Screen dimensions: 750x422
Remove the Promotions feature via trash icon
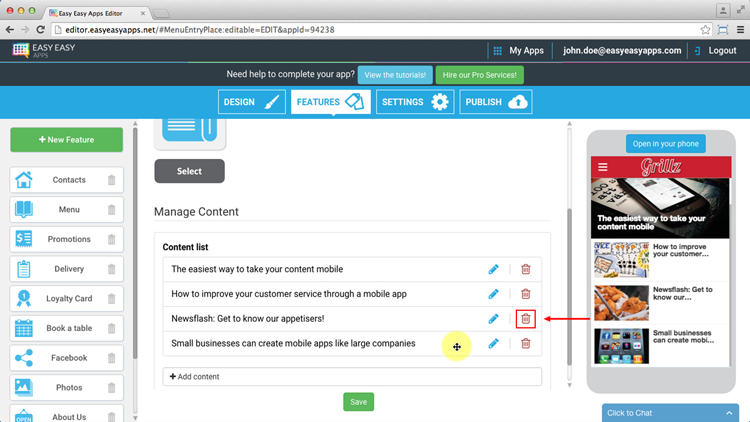(111, 240)
